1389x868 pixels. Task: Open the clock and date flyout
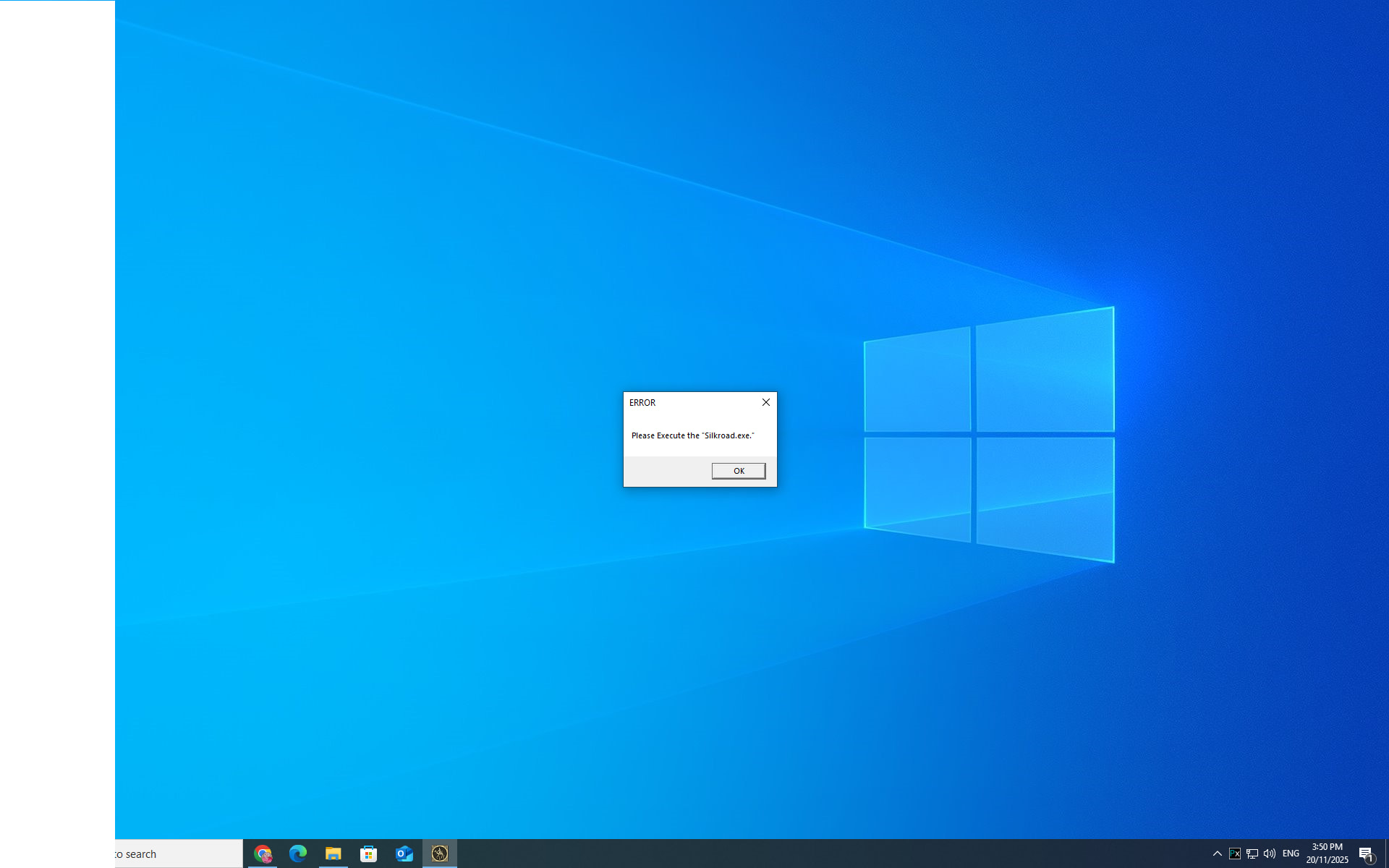click(x=1327, y=854)
